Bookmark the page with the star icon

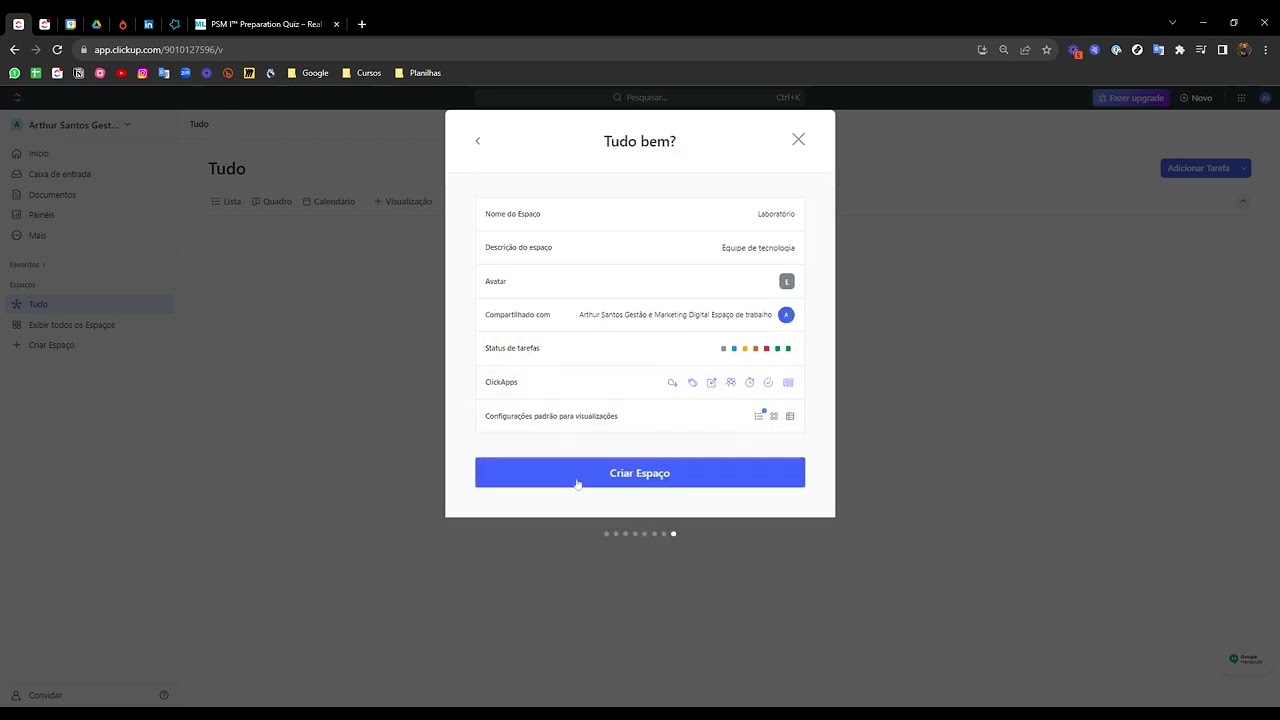1047,50
